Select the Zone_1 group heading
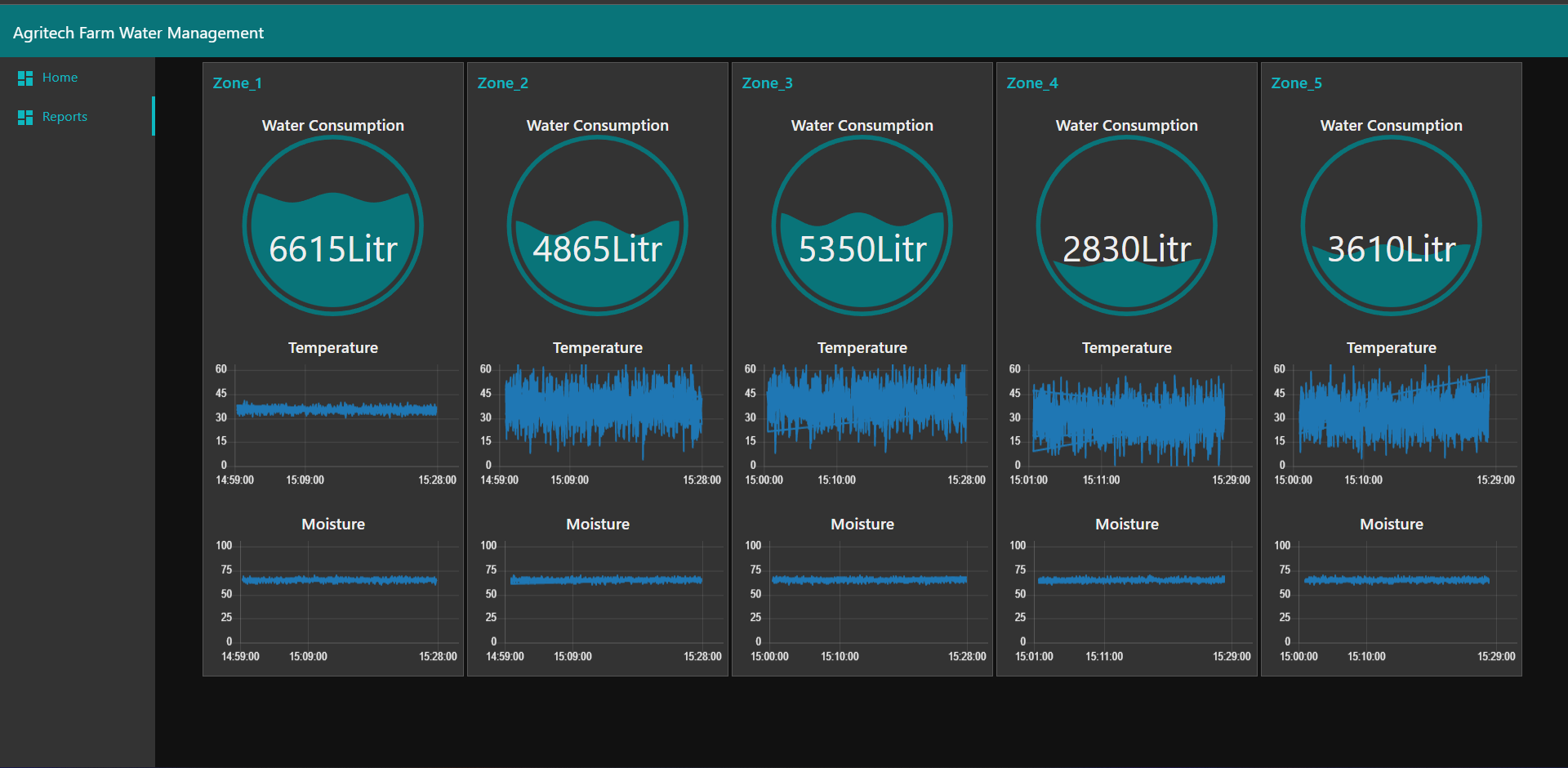The image size is (1568, 768). 237,83
